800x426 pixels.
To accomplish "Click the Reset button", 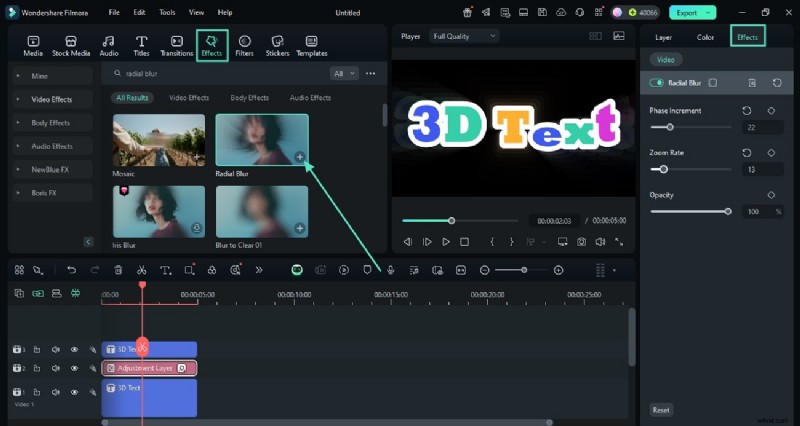I will point(661,410).
